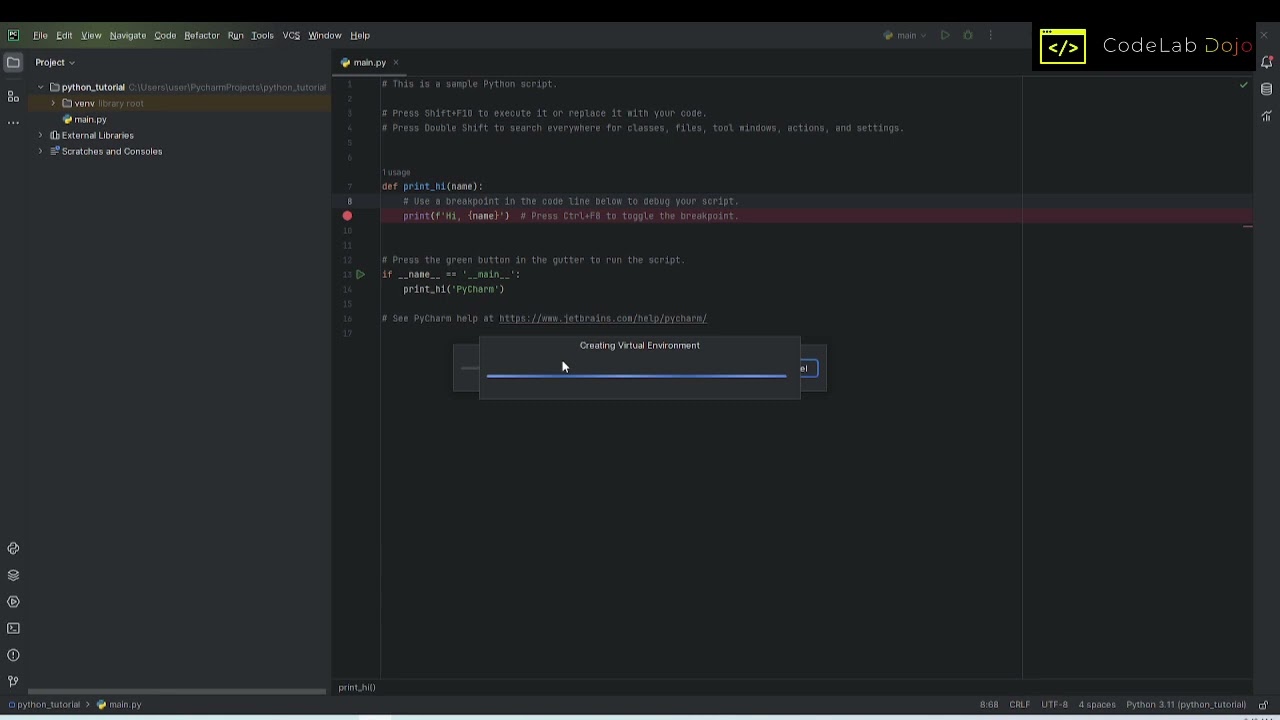Open the View menu

click(91, 35)
